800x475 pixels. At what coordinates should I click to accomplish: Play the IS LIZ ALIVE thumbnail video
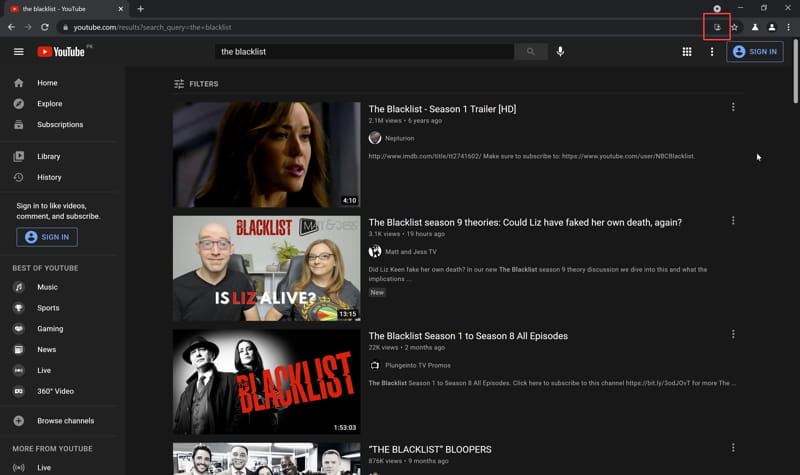pyautogui.click(x=266, y=268)
